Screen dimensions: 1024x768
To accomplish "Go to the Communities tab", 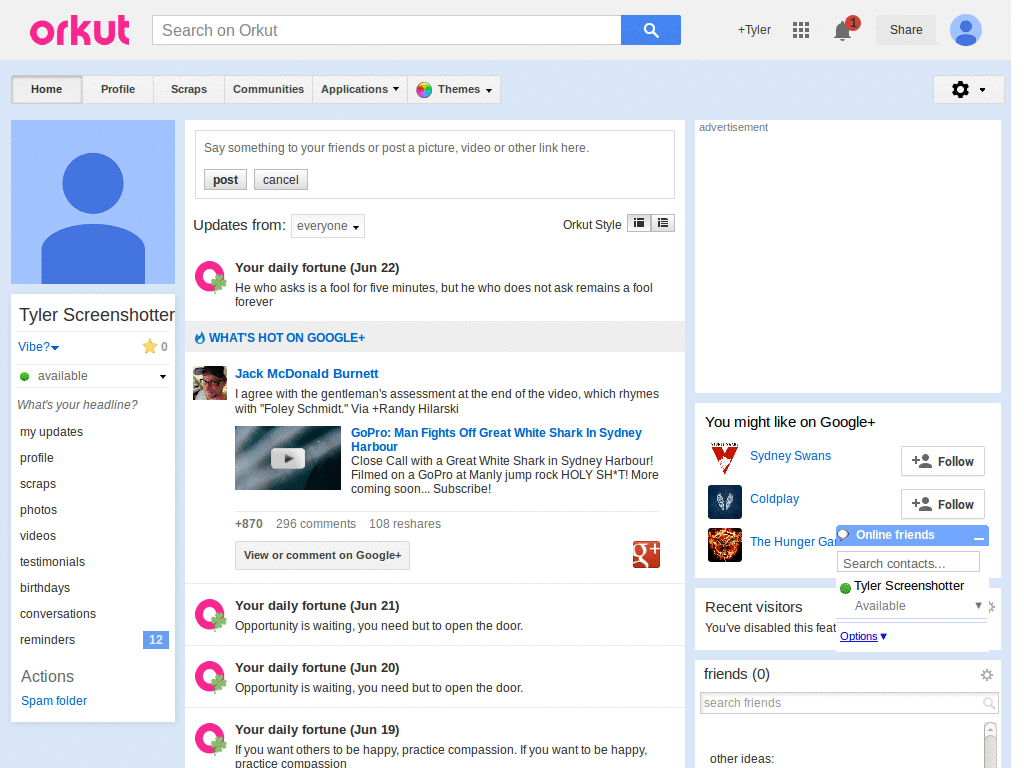I will pyautogui.click(x=268, y=90).
